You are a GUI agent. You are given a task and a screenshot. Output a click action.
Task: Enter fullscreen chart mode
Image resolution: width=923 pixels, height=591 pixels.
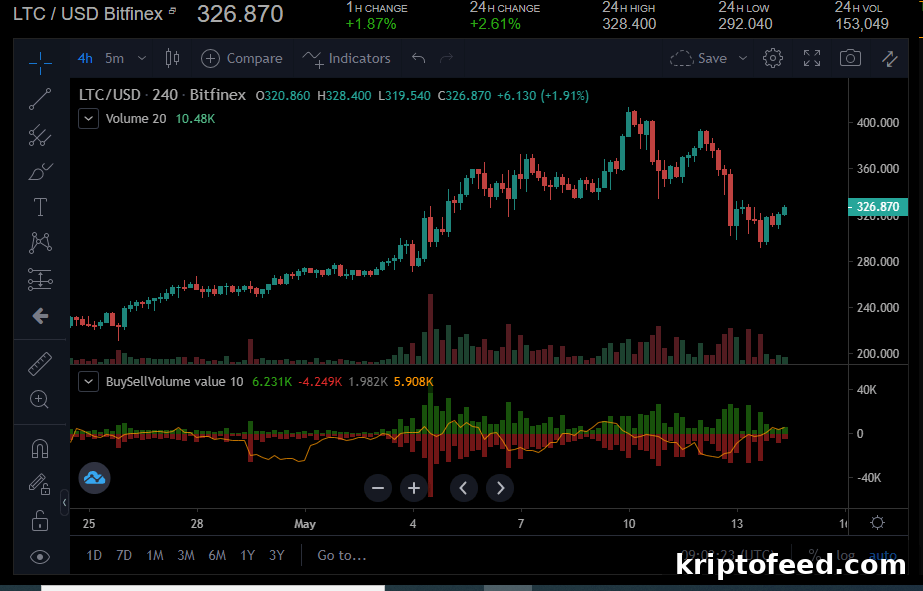(x=812, y=58)
